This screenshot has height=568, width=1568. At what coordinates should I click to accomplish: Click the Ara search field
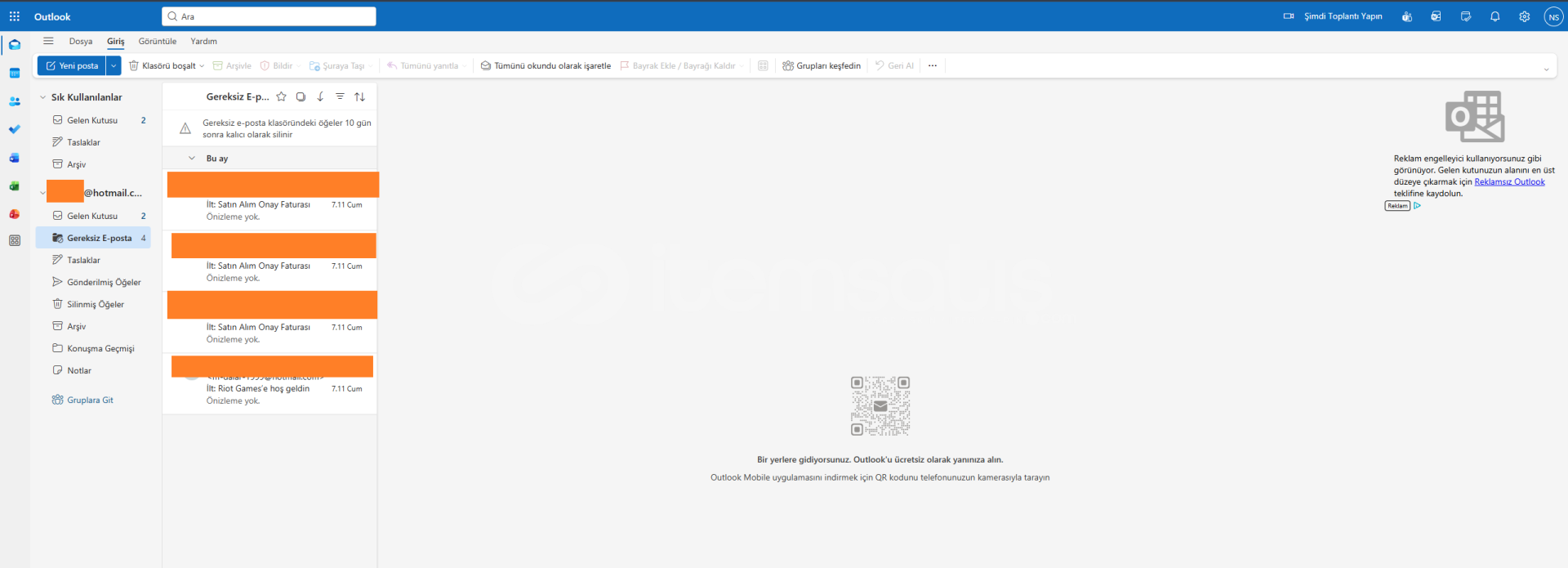click(x=269, y=16)
